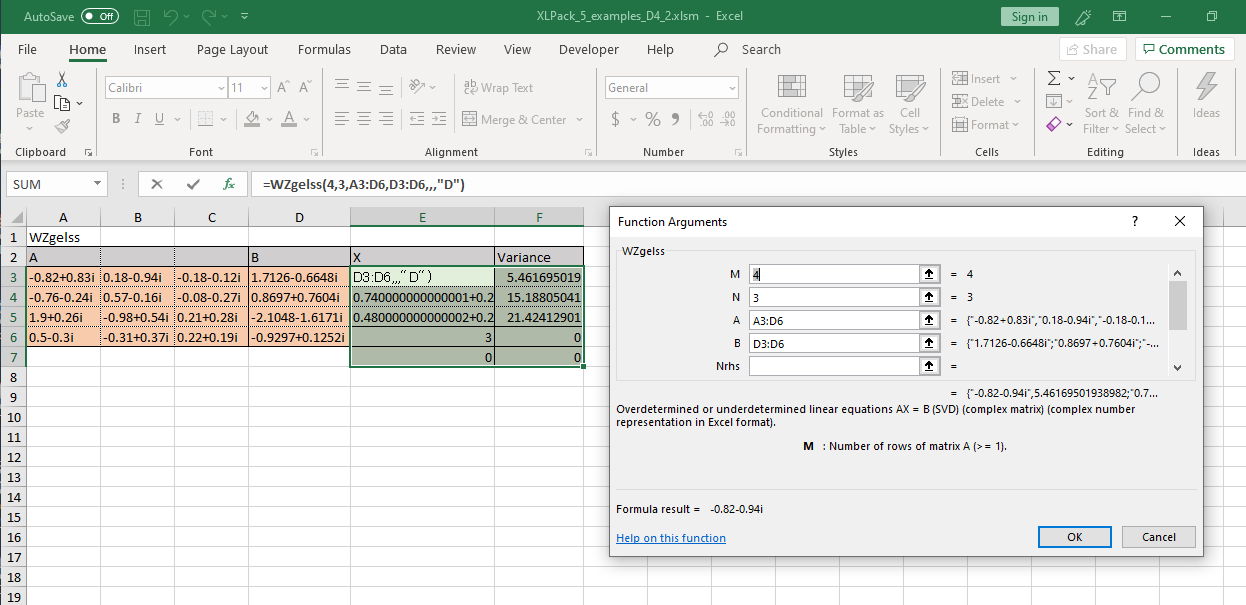This screenshot has width=1246, height=605.
Task: Open the SUM name box dropdown
Action: click(98, 184)
